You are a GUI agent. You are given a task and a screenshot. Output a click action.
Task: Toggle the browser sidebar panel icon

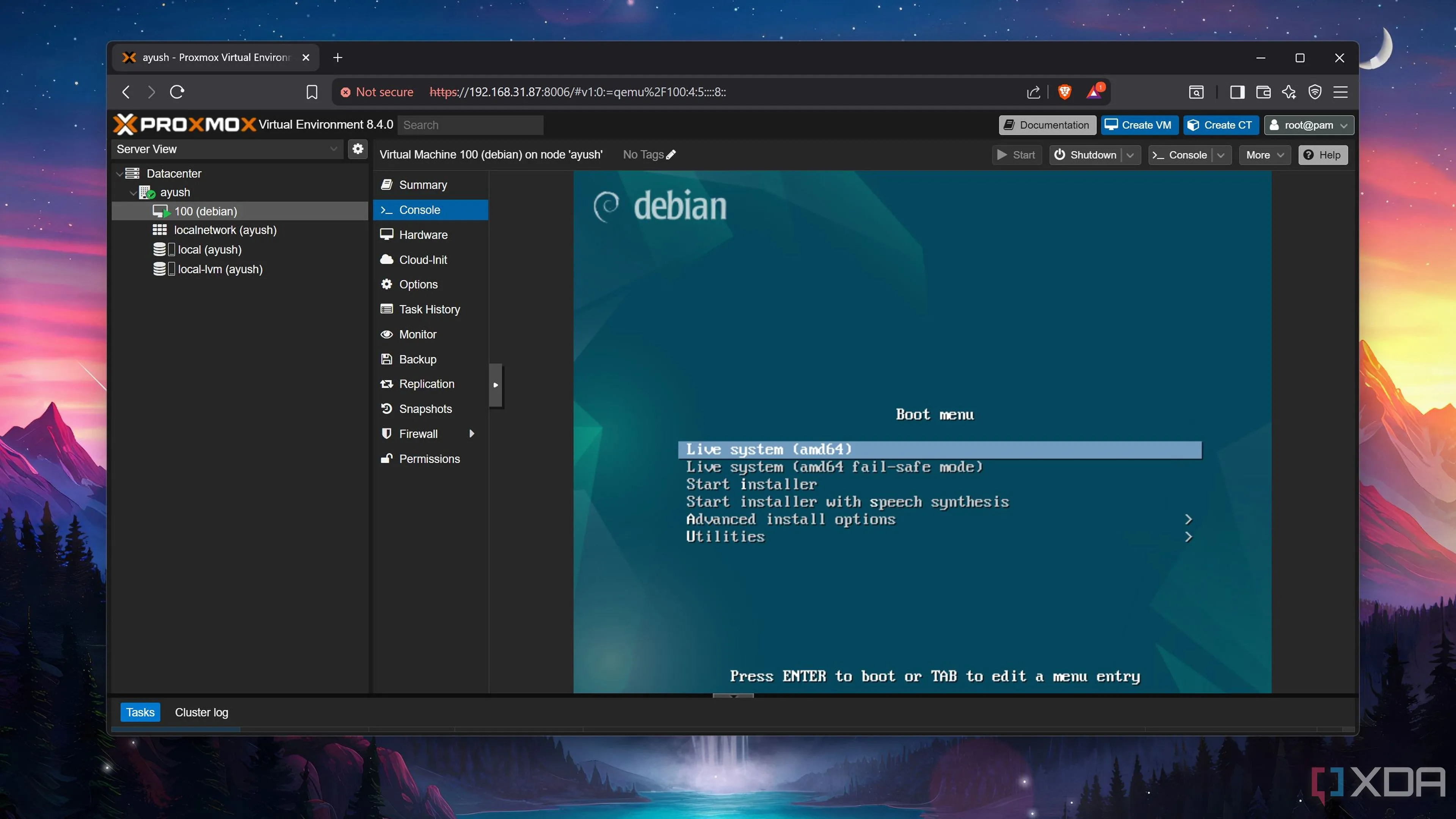[x=1237, y=92]
